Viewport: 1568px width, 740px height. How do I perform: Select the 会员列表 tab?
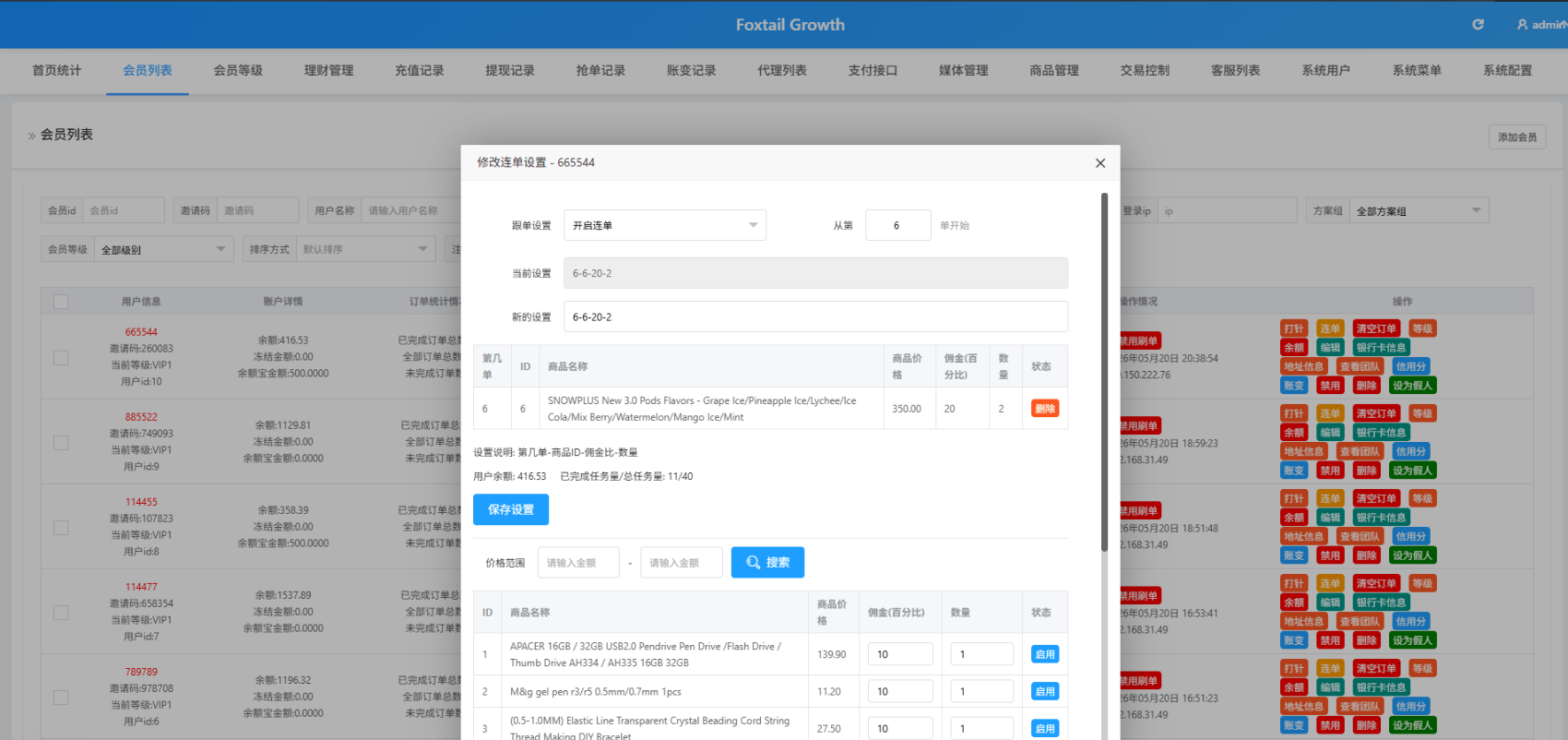tap(148, 71)
